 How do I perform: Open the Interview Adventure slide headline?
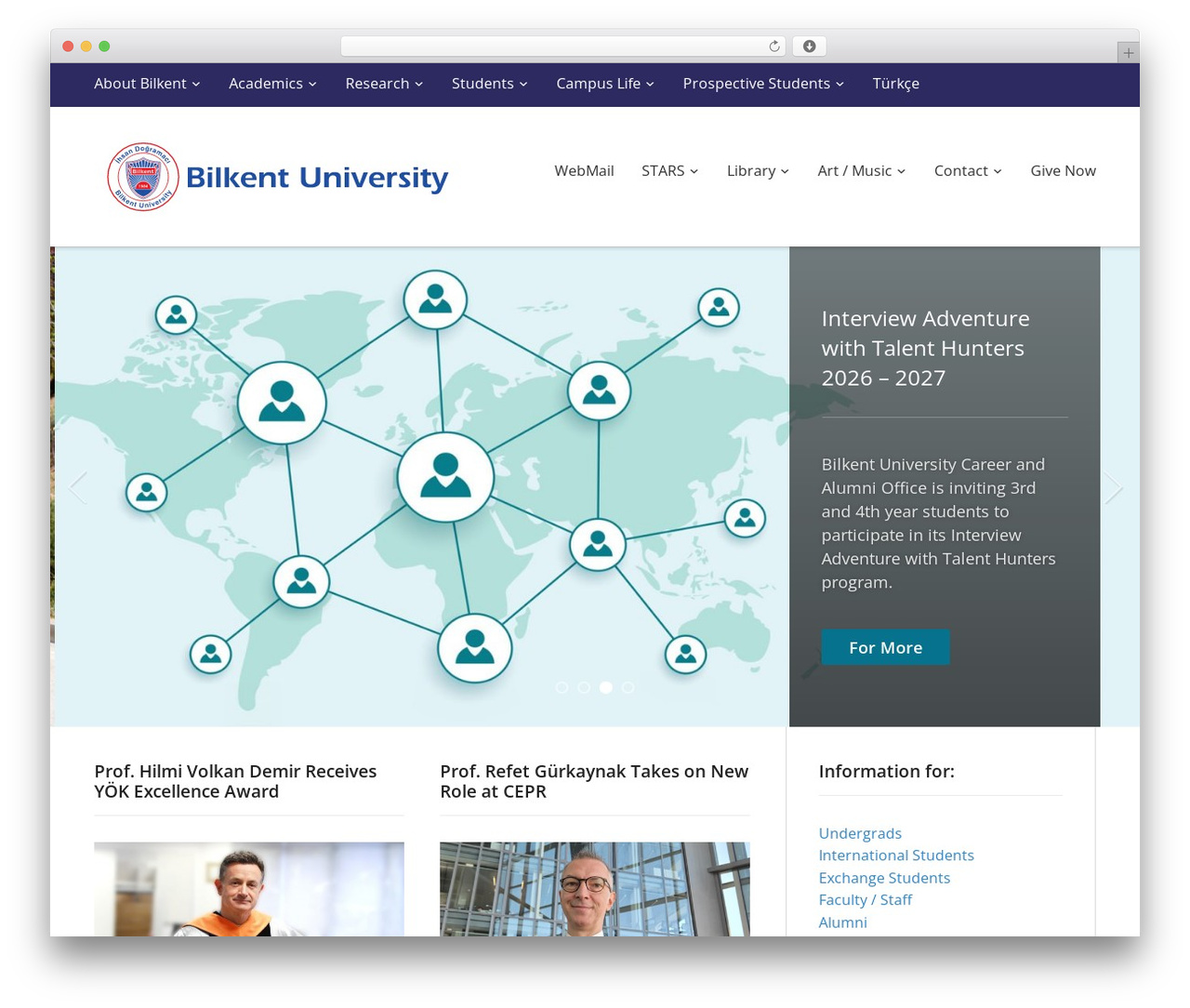pos(925,349)
